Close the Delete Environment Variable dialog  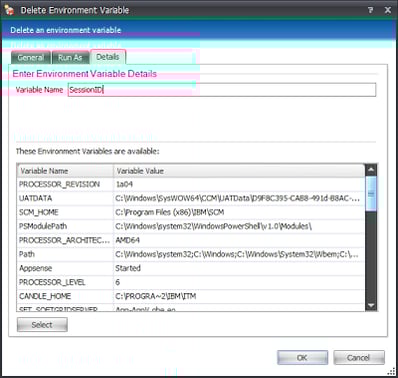click(388, 10)
